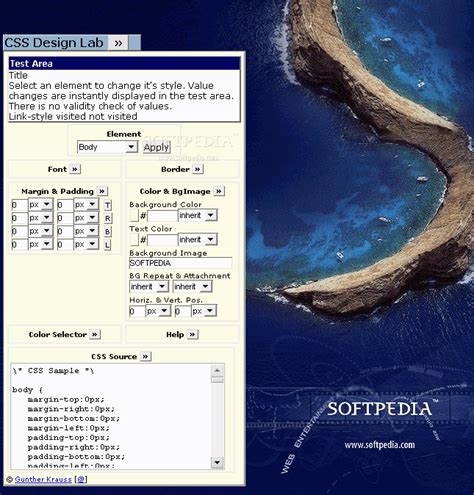The width and height of the screenshot is (474, 495).
Task: Open the Element dropdown showing Body
Action: (107, 147)
